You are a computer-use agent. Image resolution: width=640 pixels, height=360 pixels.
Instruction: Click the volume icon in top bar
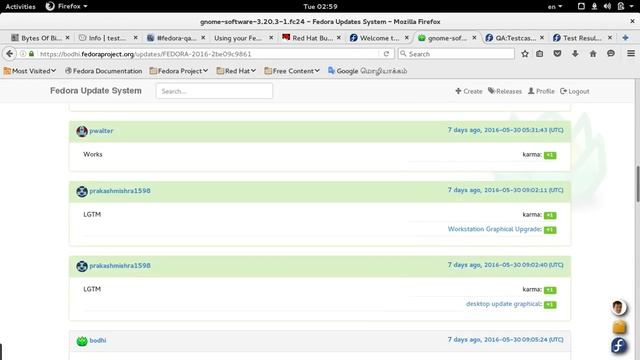coord(607,6)
